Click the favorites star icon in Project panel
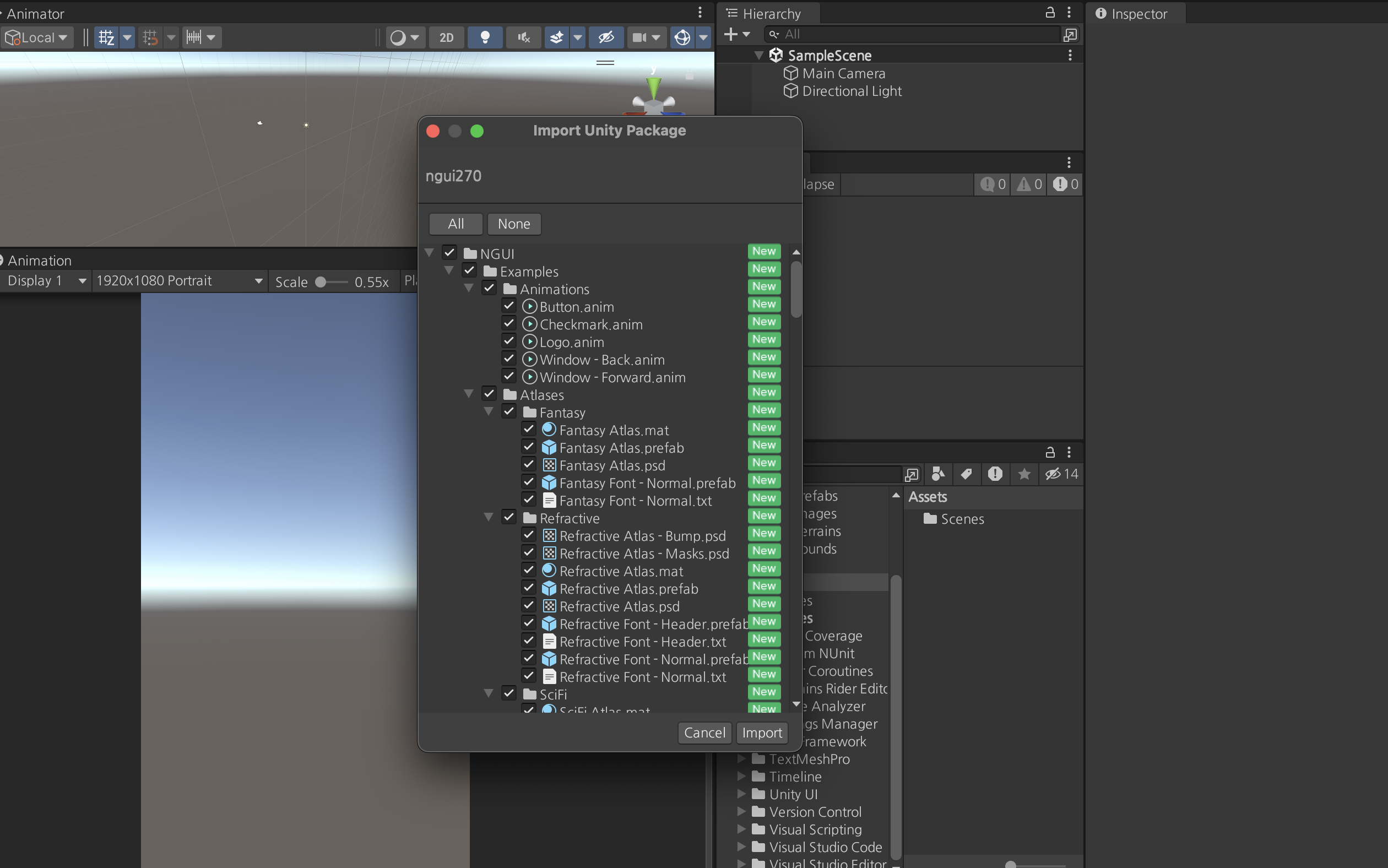1388x868 pixels. click(1024, 474)
